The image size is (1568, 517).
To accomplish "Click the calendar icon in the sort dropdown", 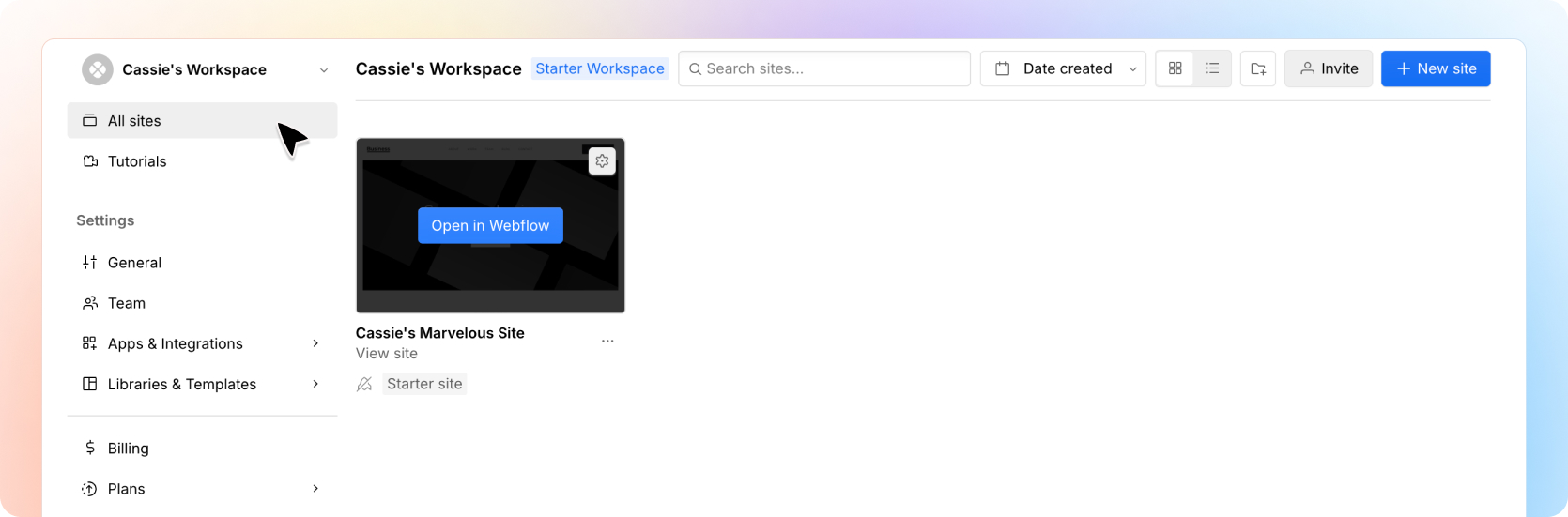I will pyautogui.click(x=1002, y=68).
